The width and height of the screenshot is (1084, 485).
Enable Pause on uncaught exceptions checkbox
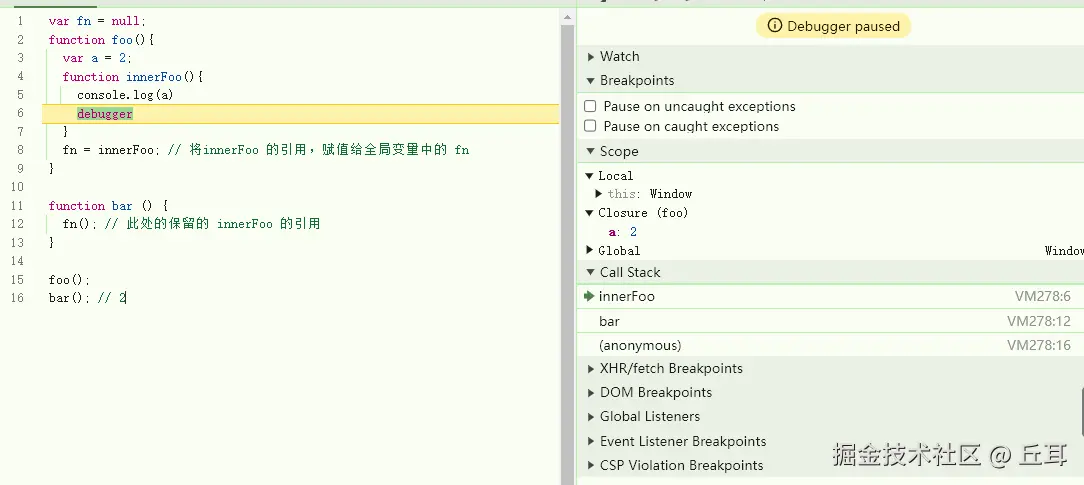(x=590, y=106)
